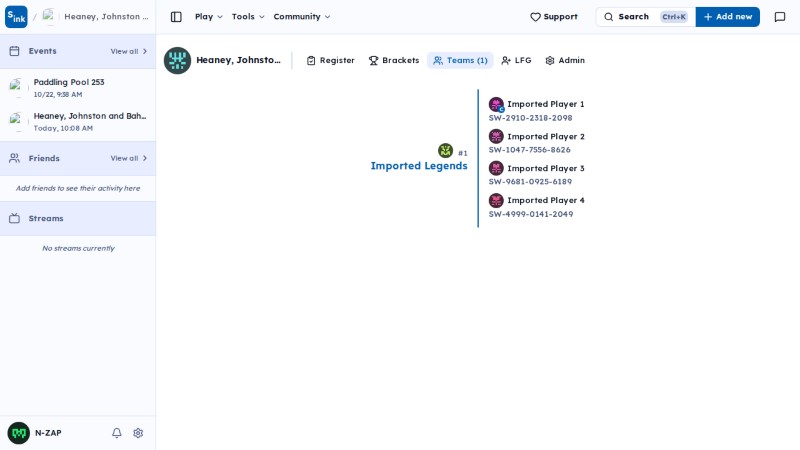This screenshot has width=800, height=450.
Task: Click the Events calendar icon
Action: coord(14,51)
